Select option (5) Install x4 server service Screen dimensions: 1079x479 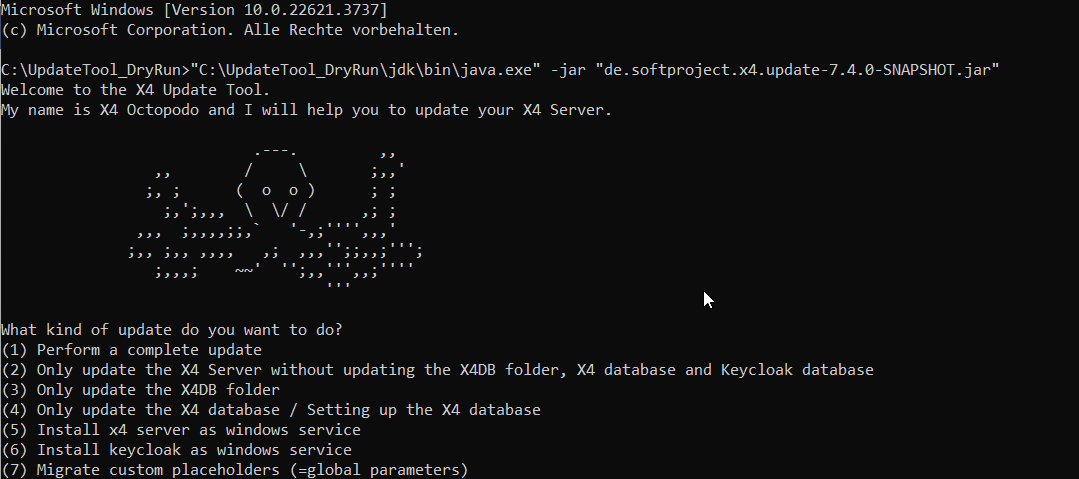[182, 429]
